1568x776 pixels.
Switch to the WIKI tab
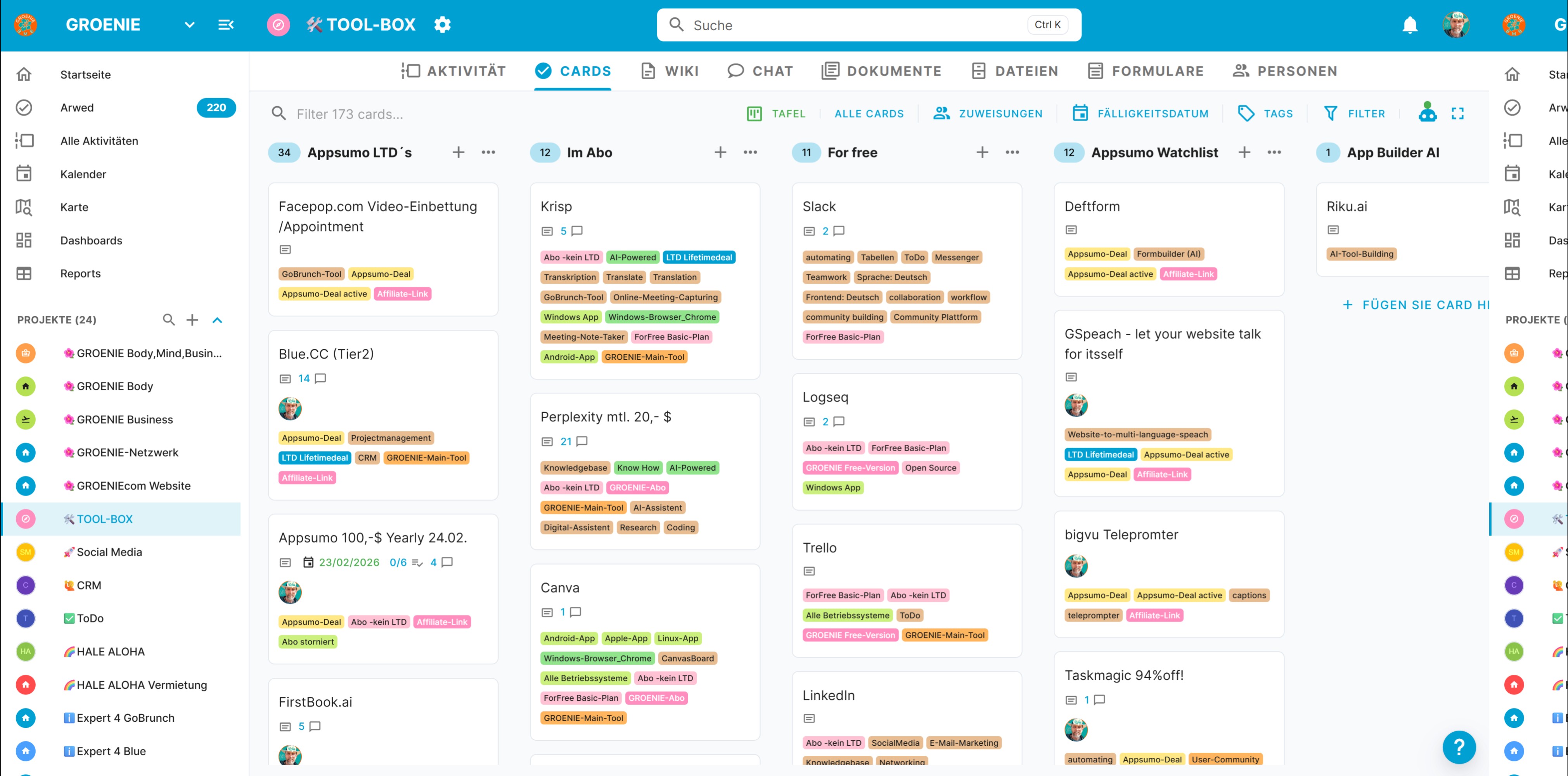(670, 71)
